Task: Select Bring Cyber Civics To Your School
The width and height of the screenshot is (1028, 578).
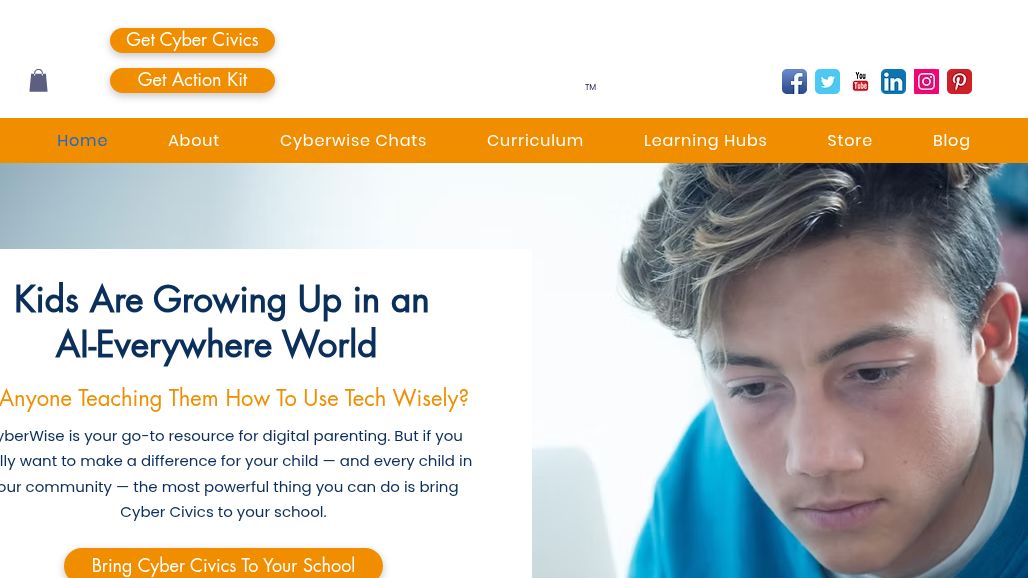Action: click(x=224, y=564)
